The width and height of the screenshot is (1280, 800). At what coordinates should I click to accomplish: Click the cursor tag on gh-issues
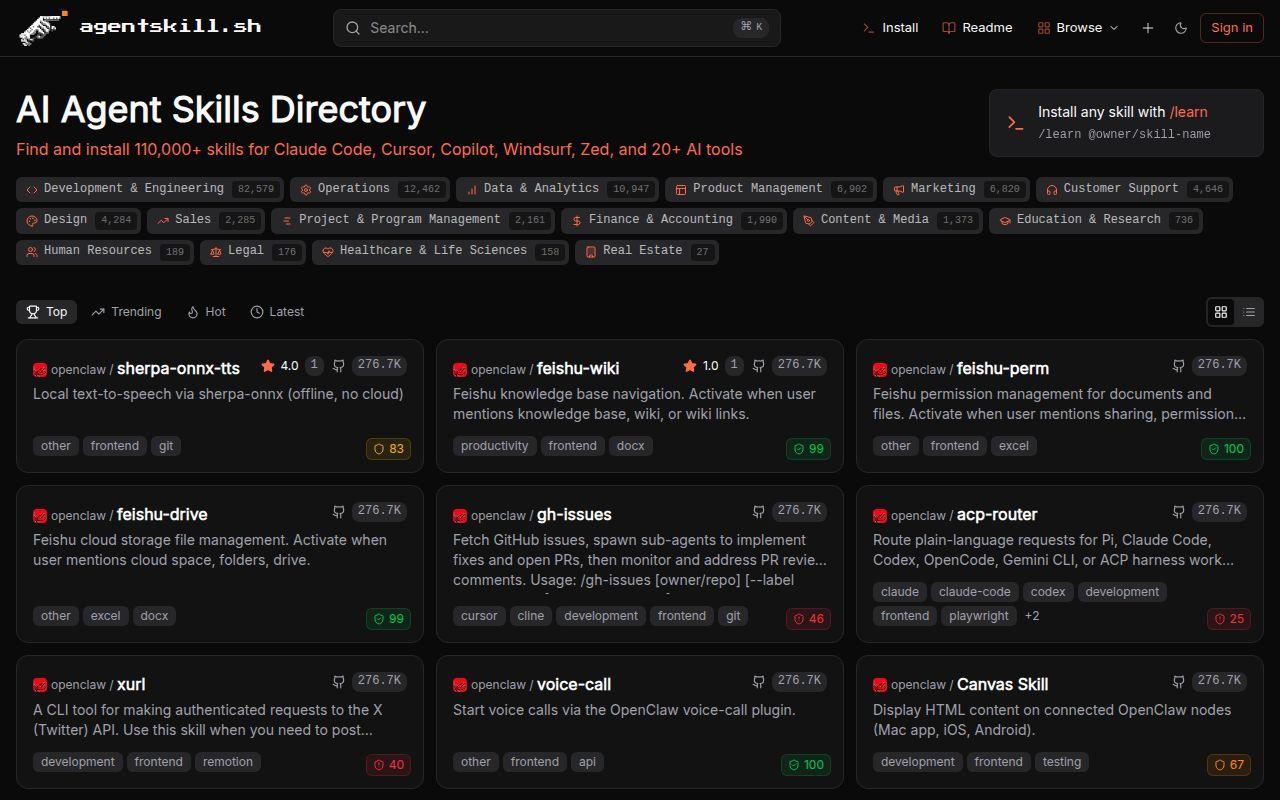479,616
